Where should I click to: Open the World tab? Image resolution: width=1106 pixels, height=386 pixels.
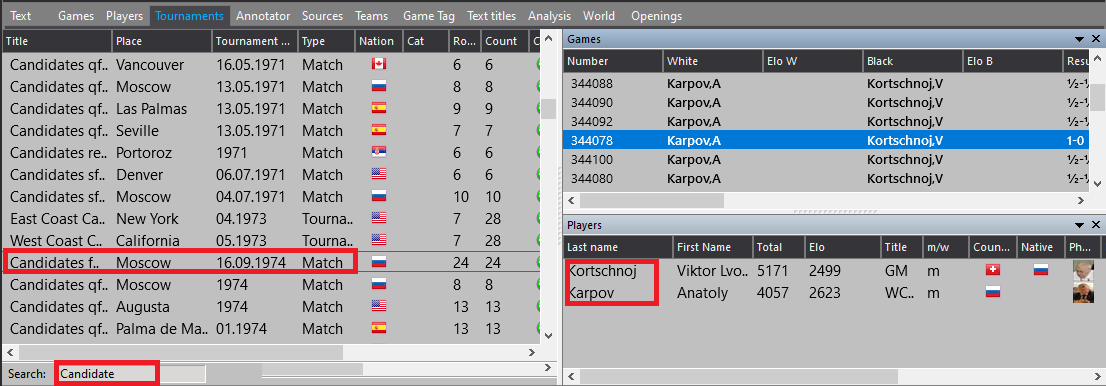tap(599, 15)
